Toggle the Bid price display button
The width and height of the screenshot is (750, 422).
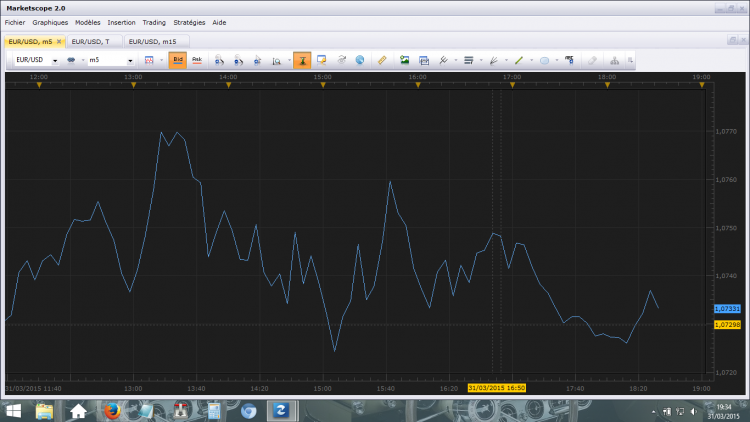[177, 60]
